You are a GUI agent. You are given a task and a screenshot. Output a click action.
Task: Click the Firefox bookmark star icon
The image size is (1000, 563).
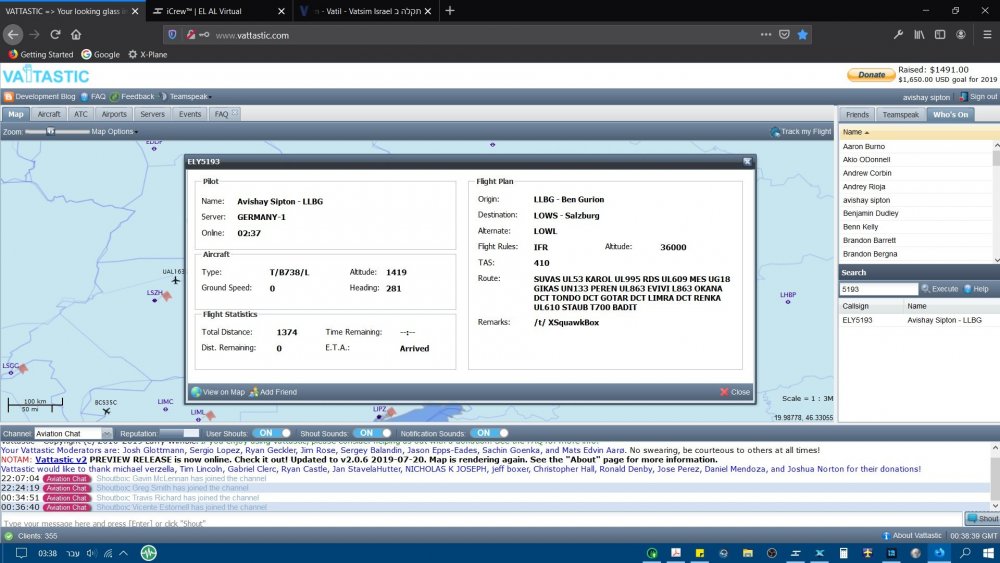point(802,34)
